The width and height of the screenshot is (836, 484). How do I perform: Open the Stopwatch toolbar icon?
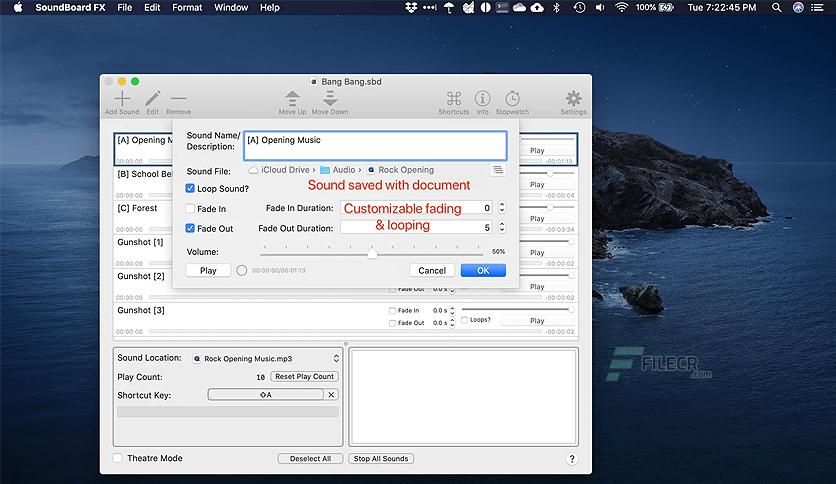(x=512, y=99)
